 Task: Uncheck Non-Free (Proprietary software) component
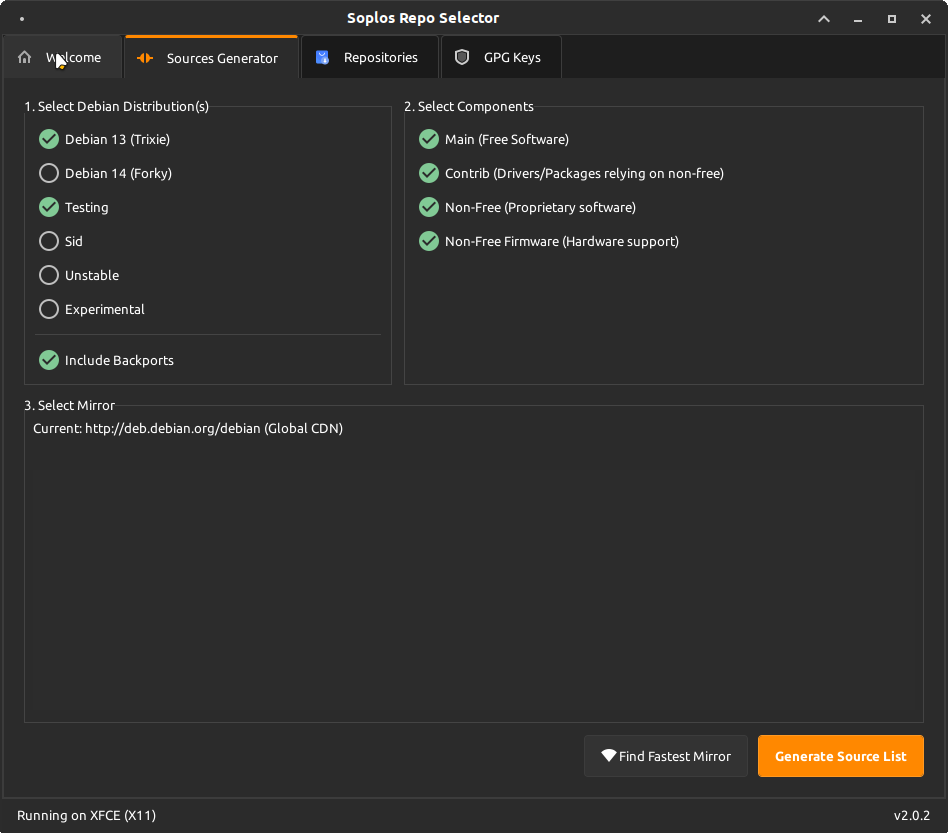[x=429, y=207]
